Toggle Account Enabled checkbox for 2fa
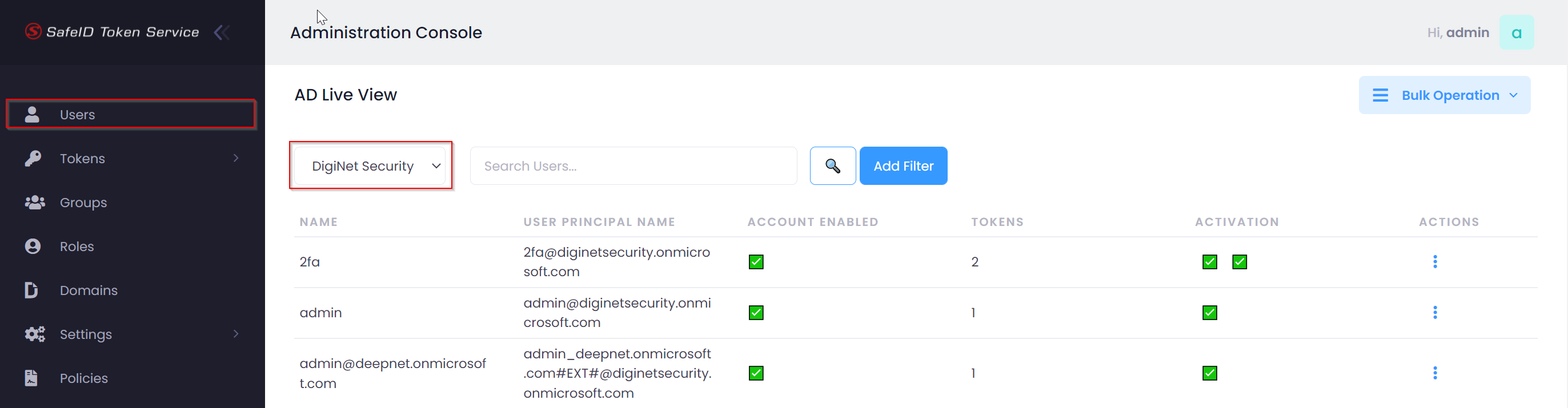This screenshot has height=408, width=1568. [x=755, y=261]
